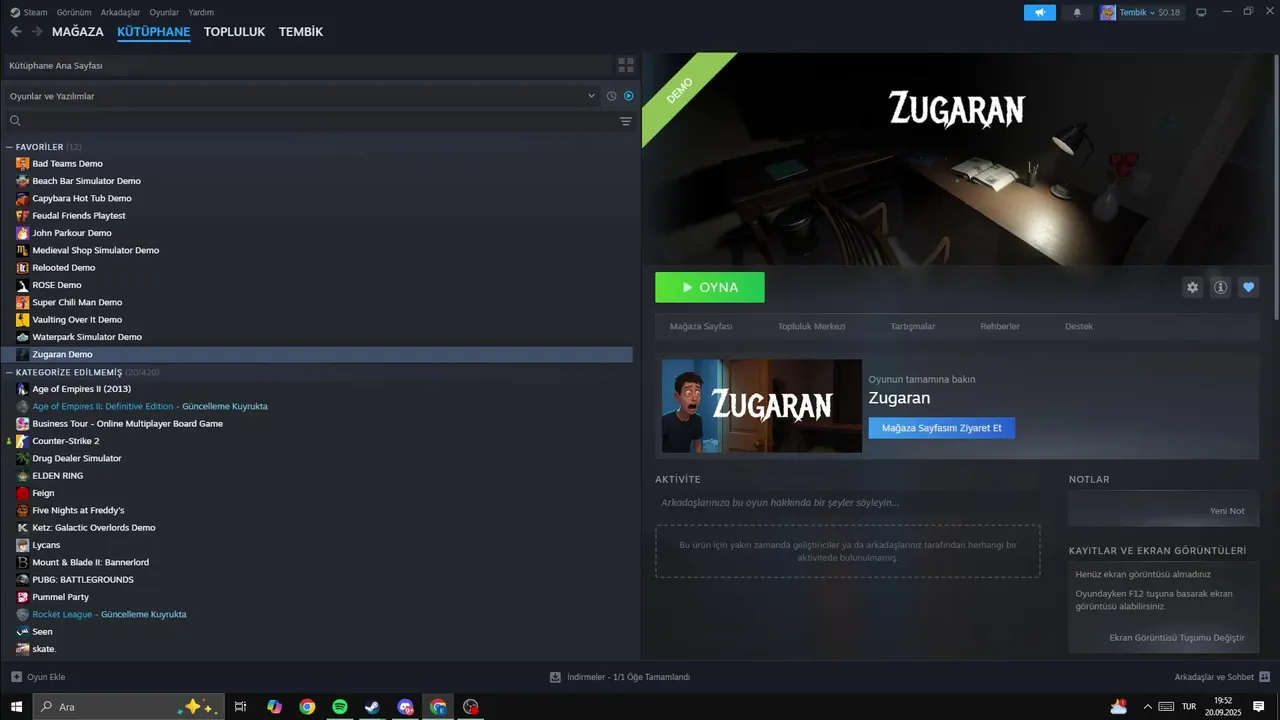
Task: Open advanced filter options icon
Action: click(x=626, y=121)
